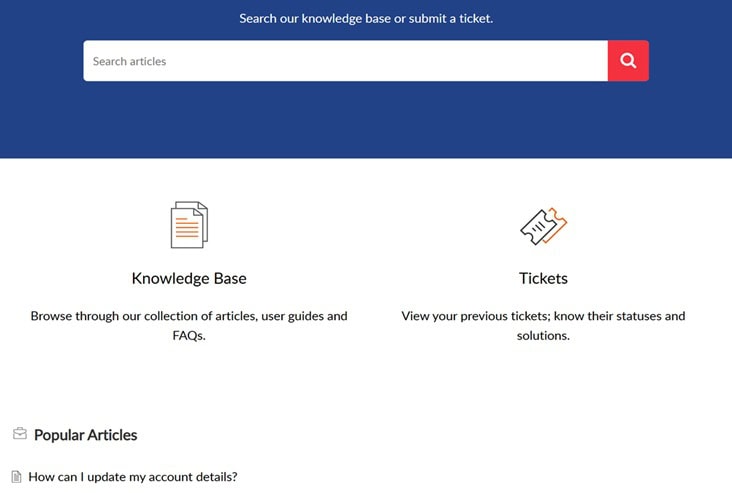Viewport: 732px width, 493px height.
Task: Click the document icon beside account details article
Action: coord(16,477)
